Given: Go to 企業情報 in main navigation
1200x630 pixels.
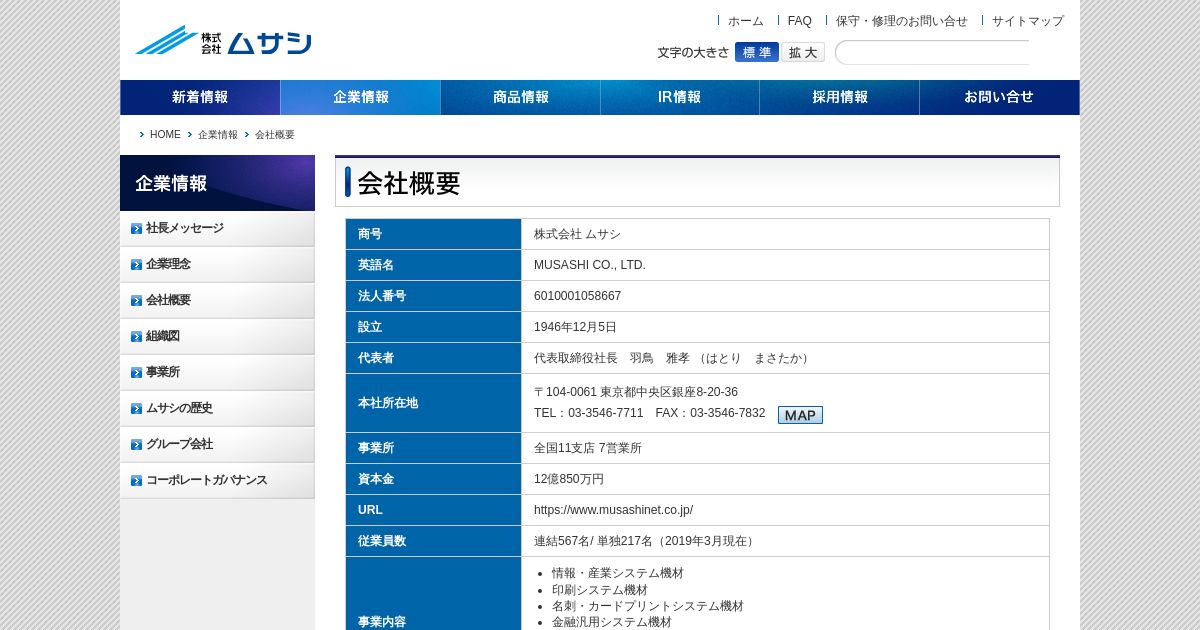Looking at the screenshot, I should [x=360, y=97].
